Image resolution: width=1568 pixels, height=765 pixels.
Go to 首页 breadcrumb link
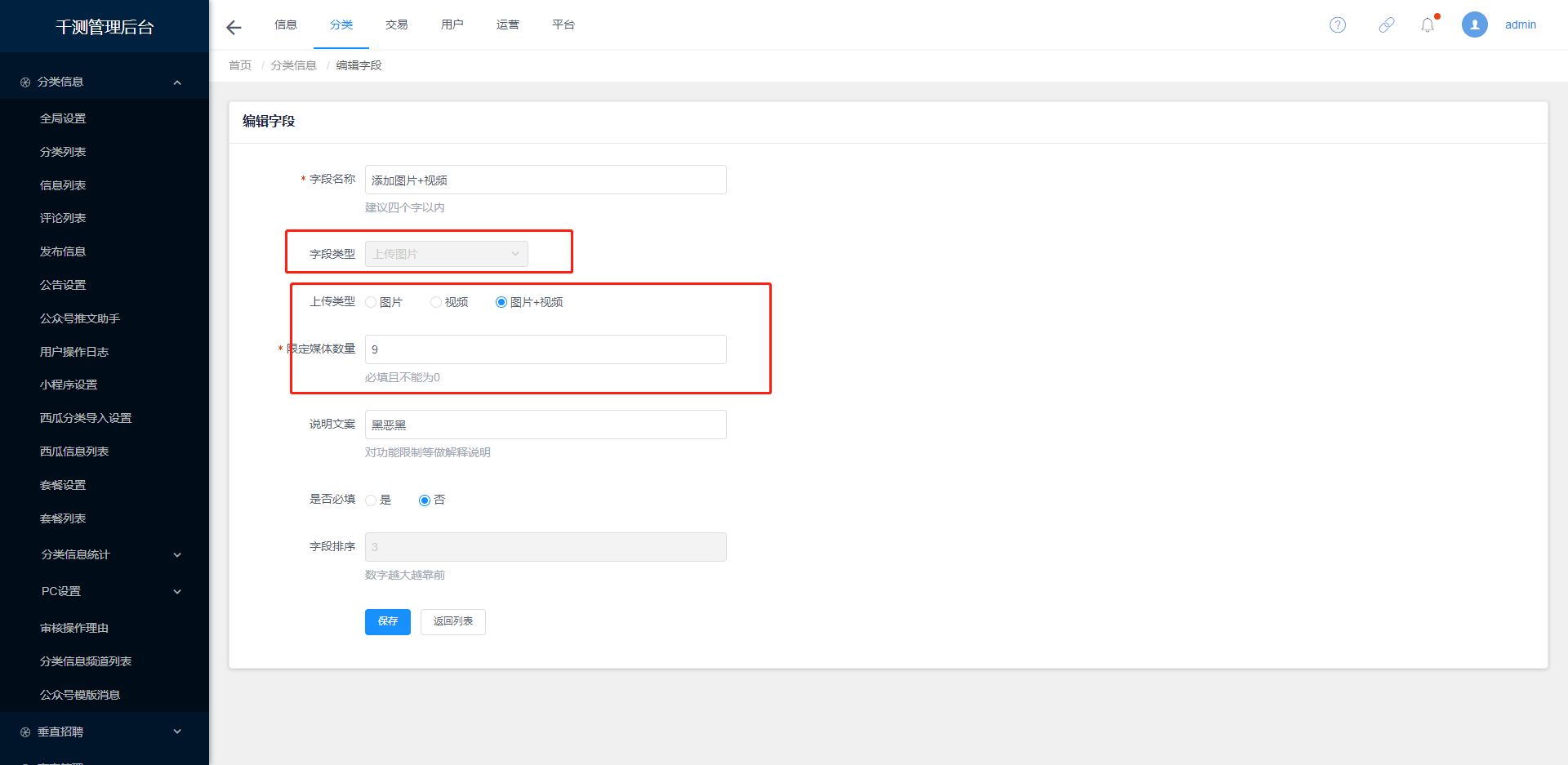240,65
